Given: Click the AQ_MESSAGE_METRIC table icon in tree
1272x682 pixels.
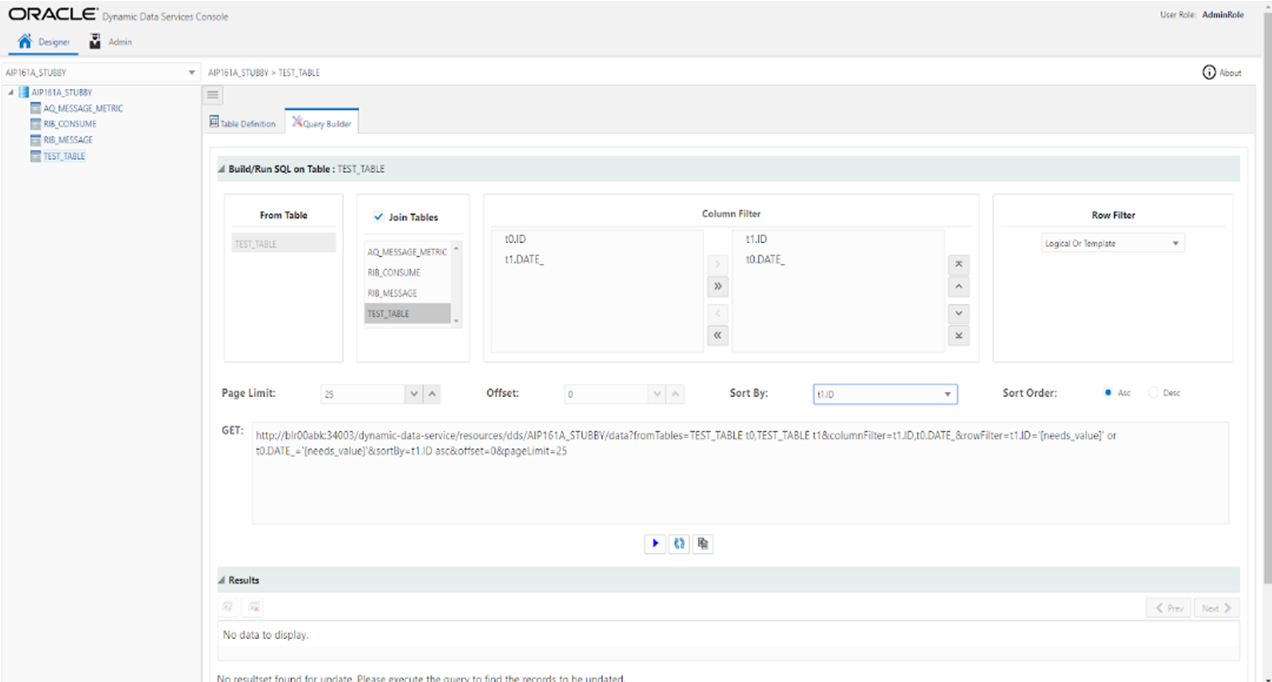Looking at the screenshot, I should pos(36,108).
